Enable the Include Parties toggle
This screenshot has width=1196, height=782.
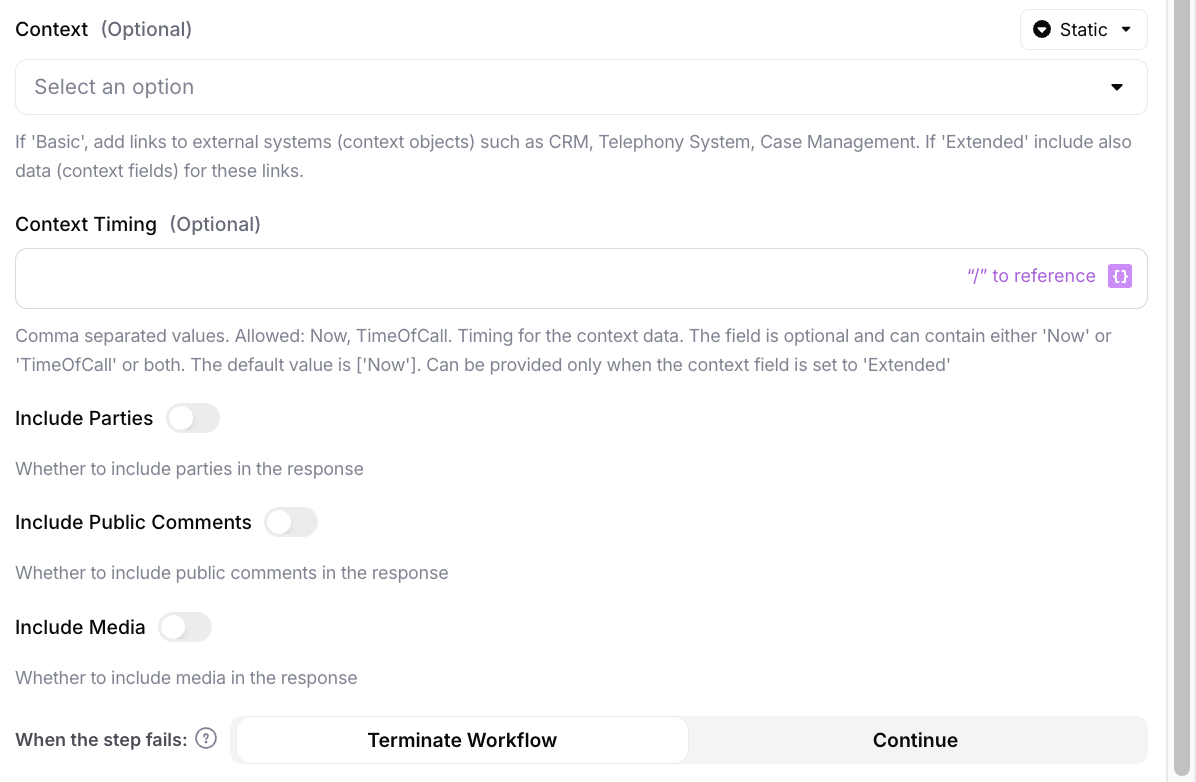tap(193, 418)
